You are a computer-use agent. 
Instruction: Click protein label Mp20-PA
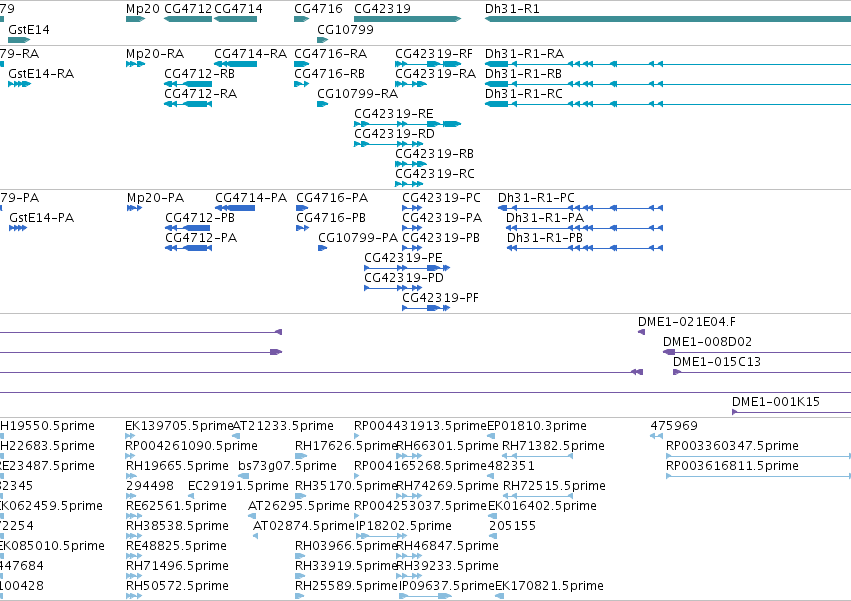pyautogui.click(x=155, y=198)
